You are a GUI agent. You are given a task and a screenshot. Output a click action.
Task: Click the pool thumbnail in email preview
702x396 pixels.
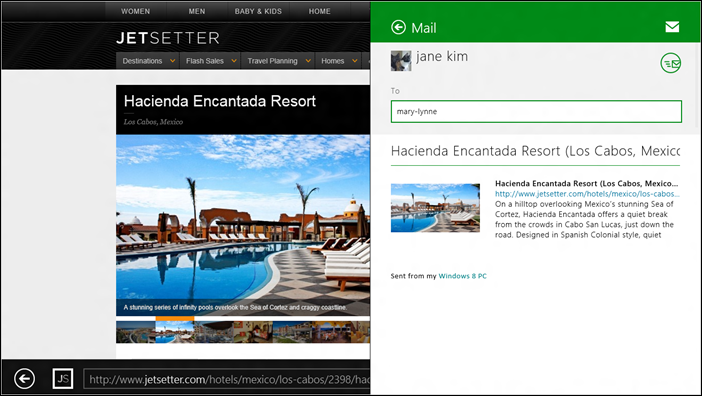(x=435, y=208)
